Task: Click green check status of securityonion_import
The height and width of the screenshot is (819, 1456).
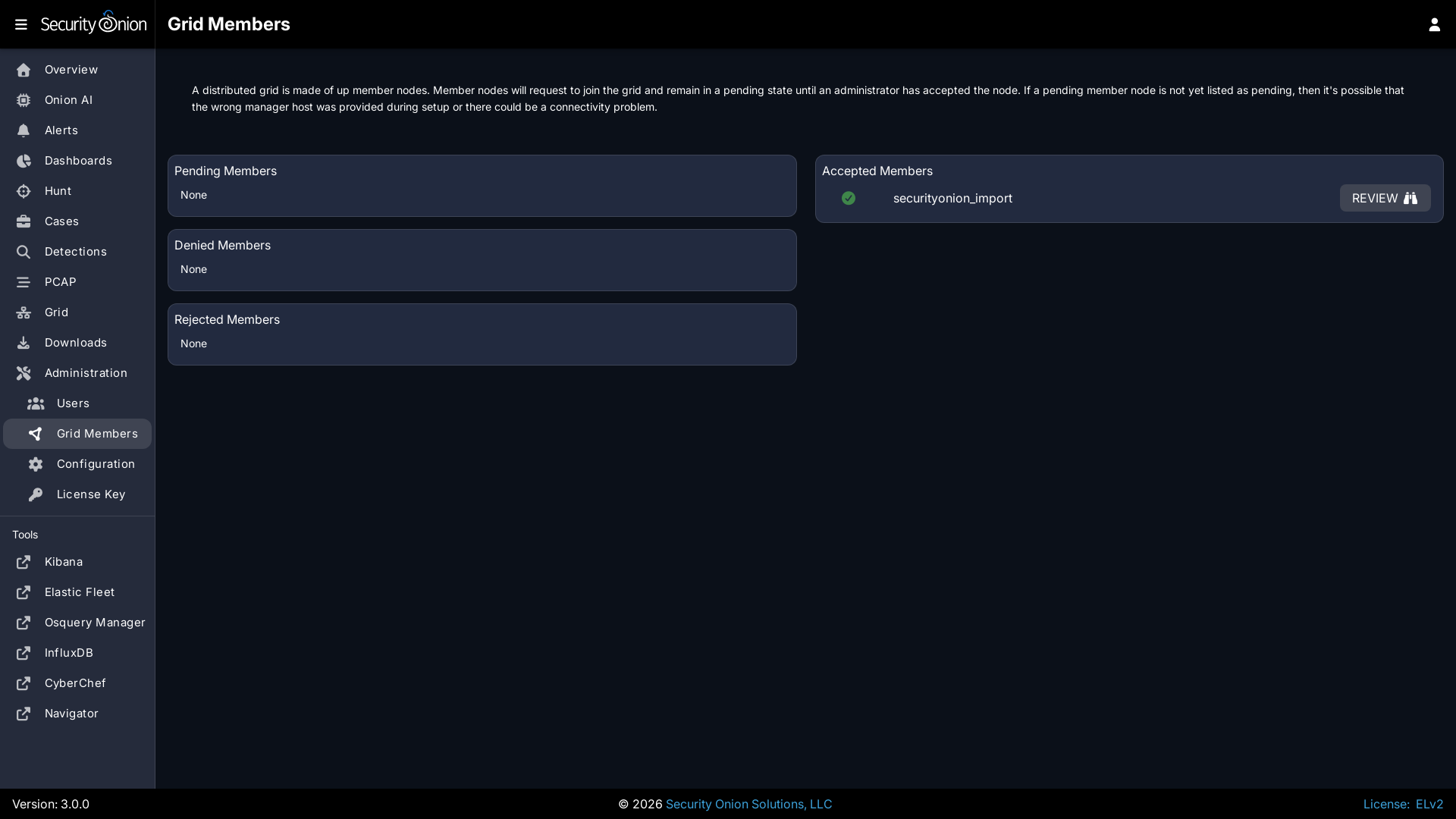Action: point(849,198)
